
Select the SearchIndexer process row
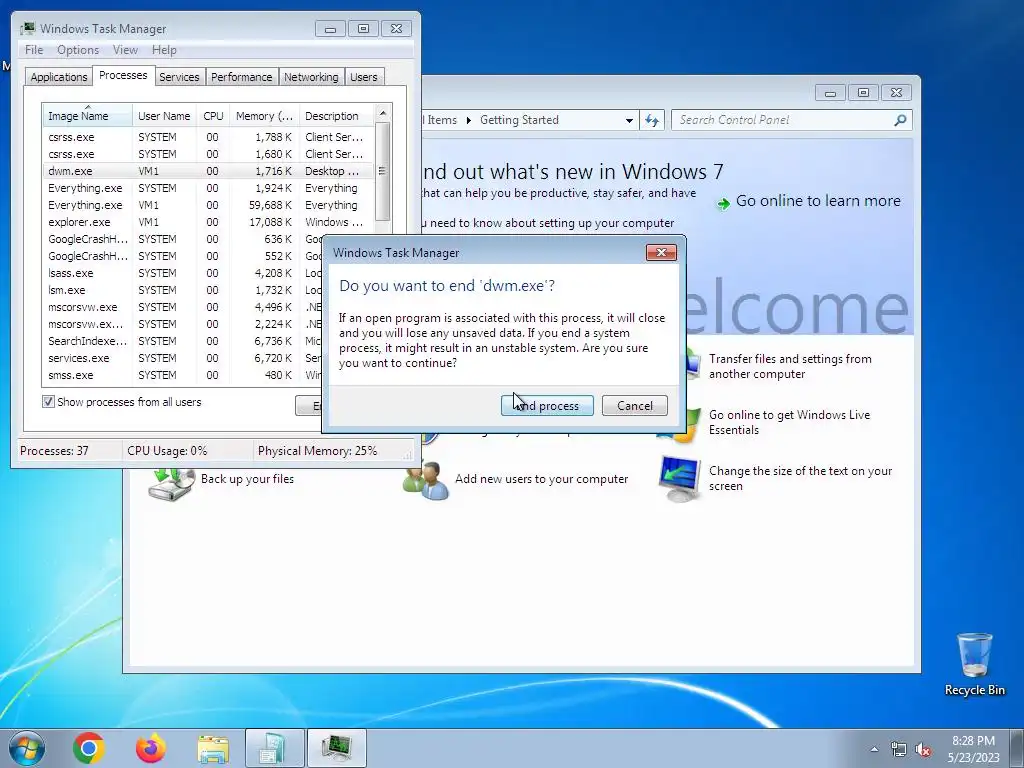[x=183, y=341]
